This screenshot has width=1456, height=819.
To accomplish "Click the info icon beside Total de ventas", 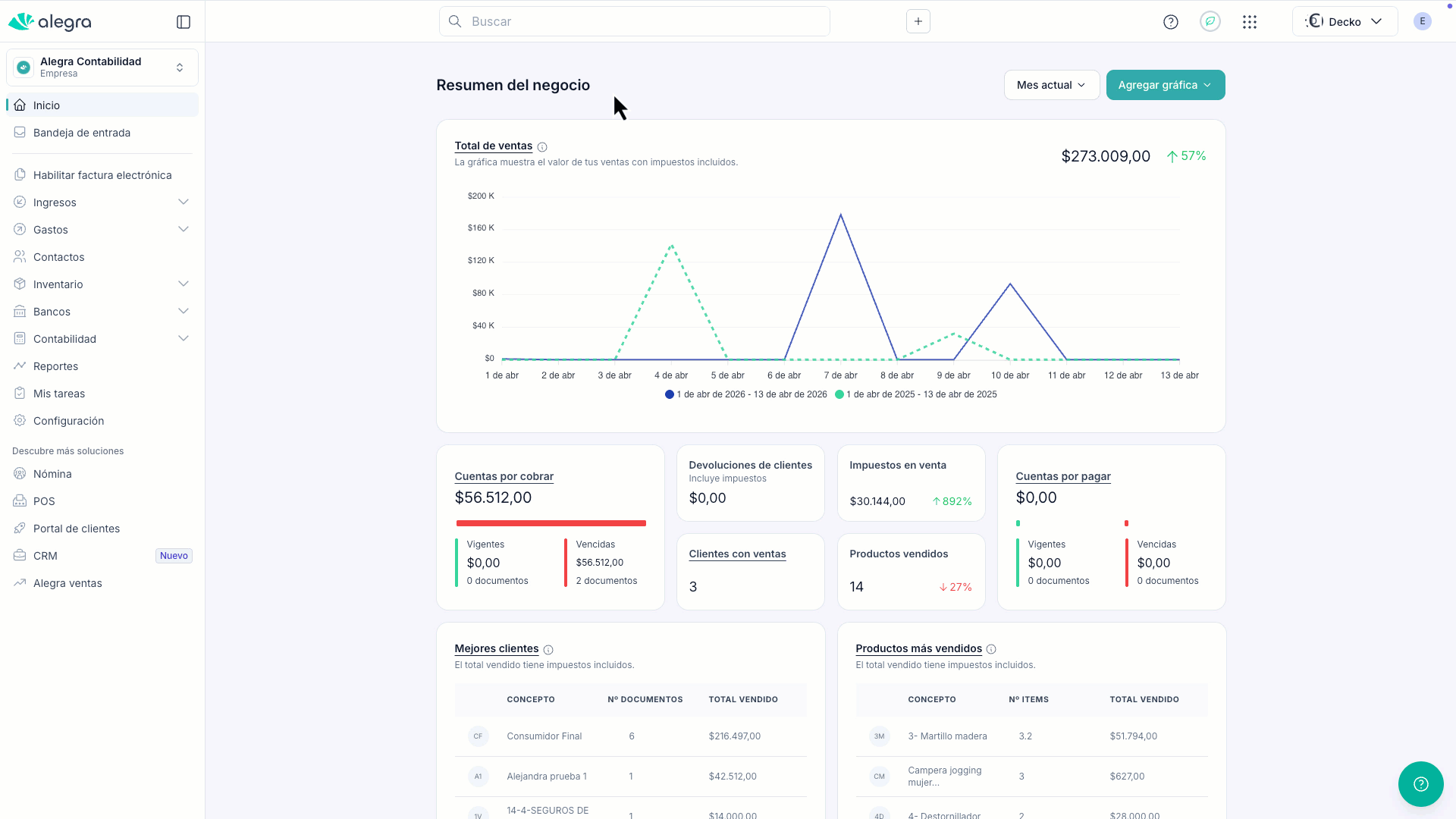I will point(542,147).
